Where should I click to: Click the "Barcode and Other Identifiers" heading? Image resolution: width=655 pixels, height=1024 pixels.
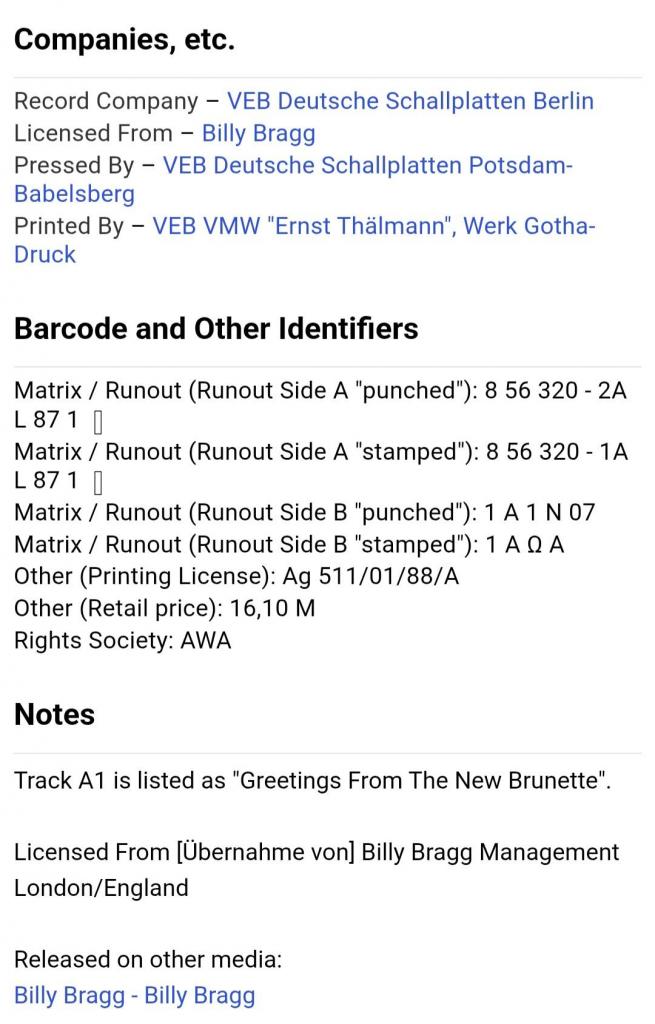tap(216, 329)
